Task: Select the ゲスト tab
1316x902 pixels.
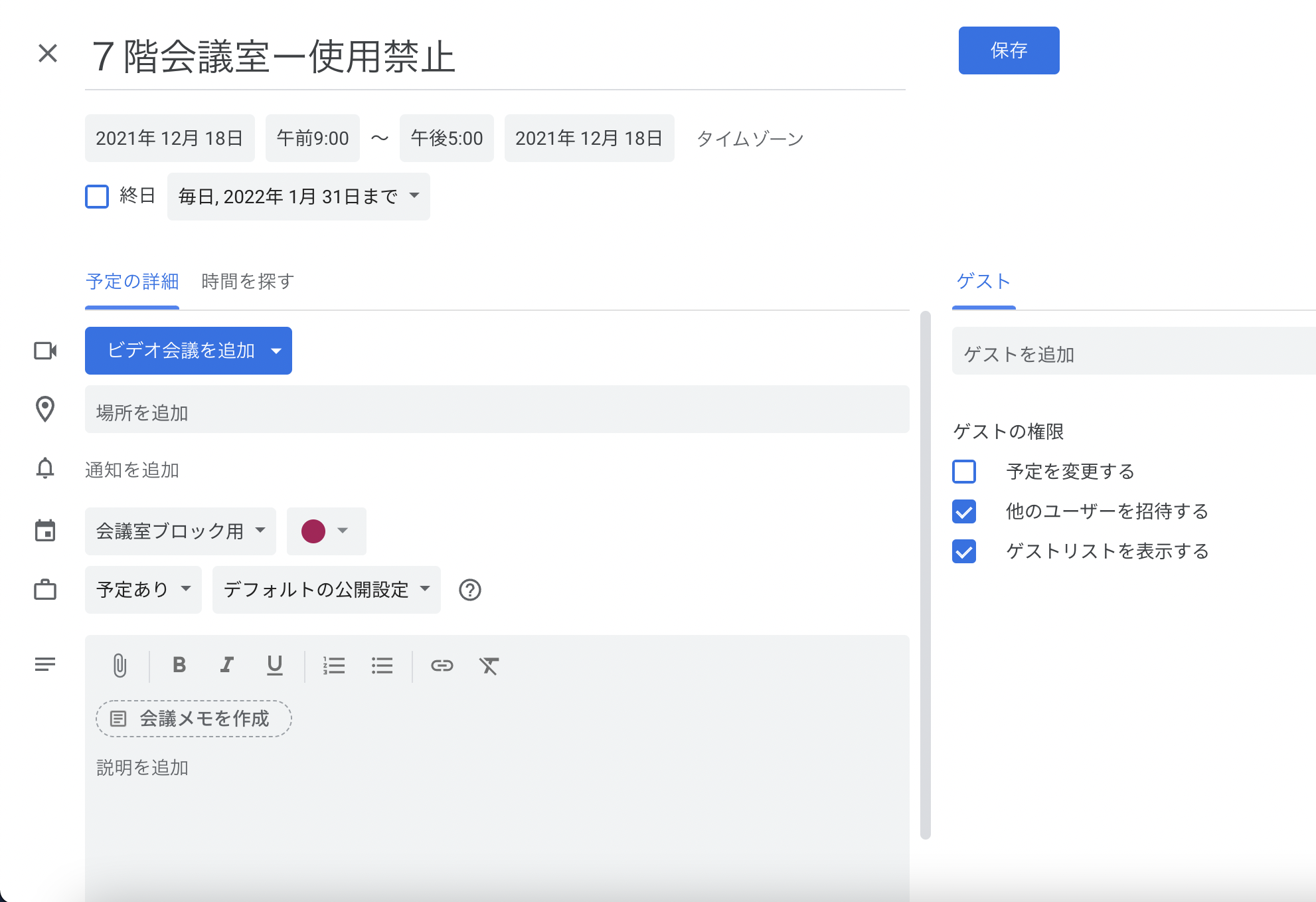Action: click(984, 282)
